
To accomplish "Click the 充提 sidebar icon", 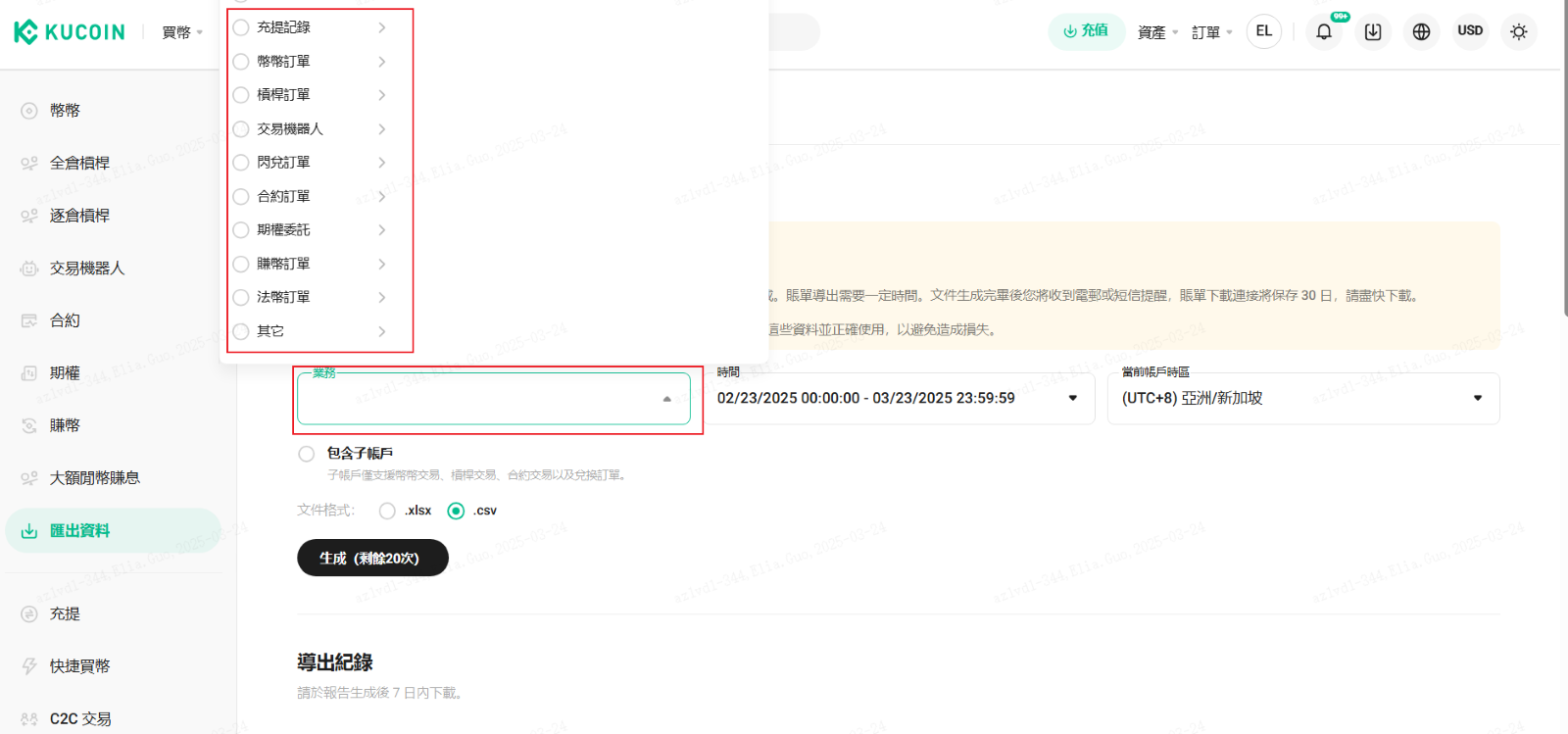I will [29, 613].
